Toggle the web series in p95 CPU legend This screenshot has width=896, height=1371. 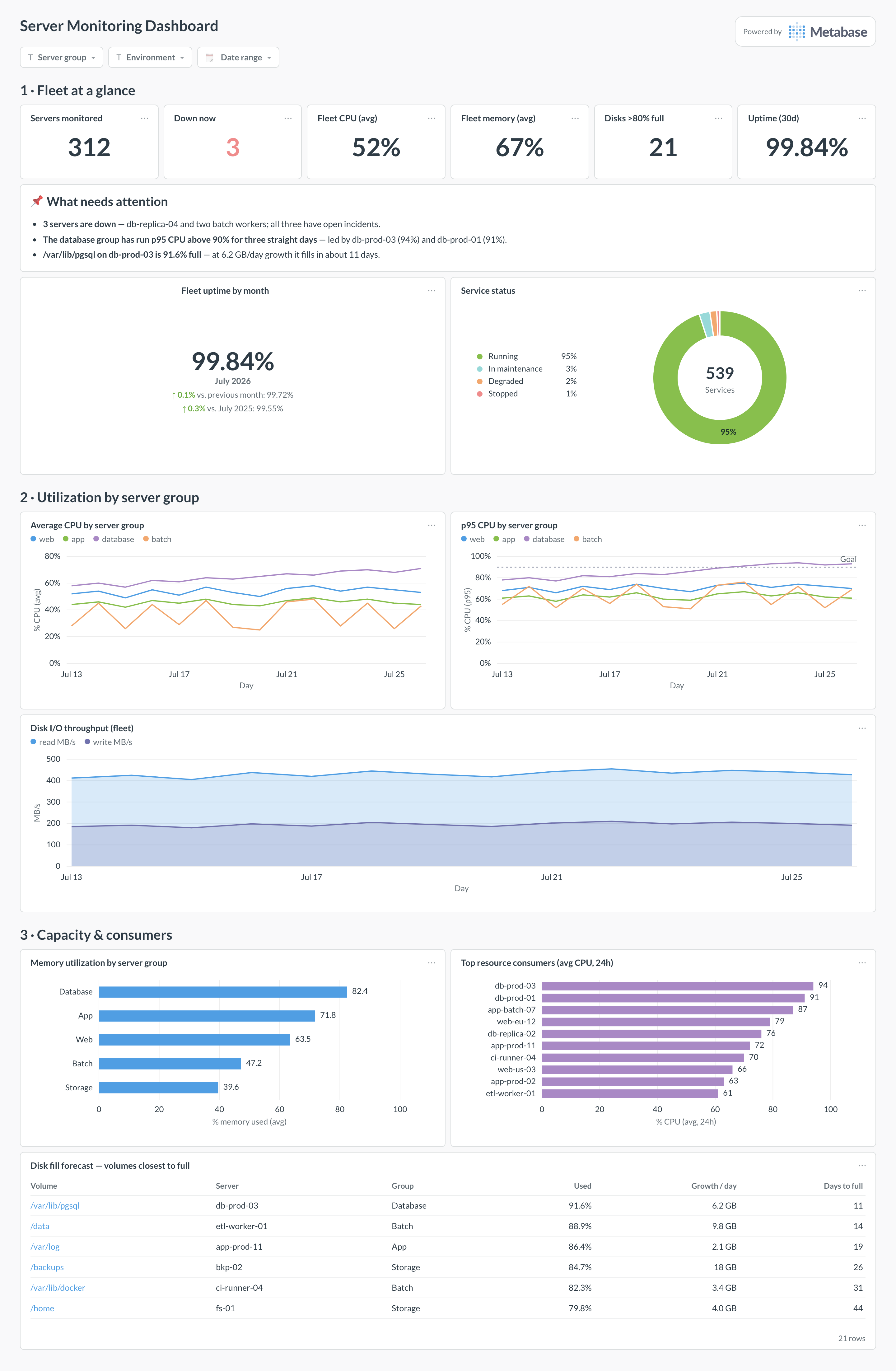473,539
